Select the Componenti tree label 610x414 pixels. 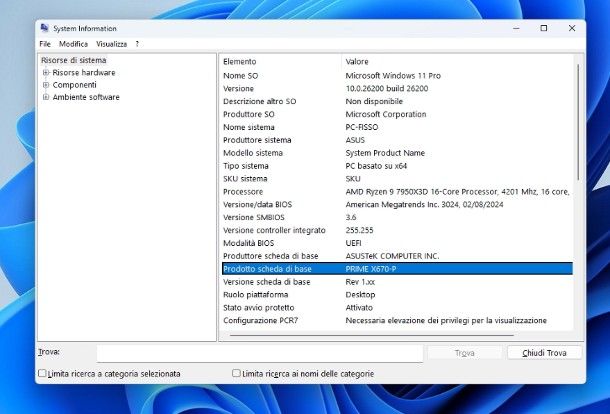point(74,85)
